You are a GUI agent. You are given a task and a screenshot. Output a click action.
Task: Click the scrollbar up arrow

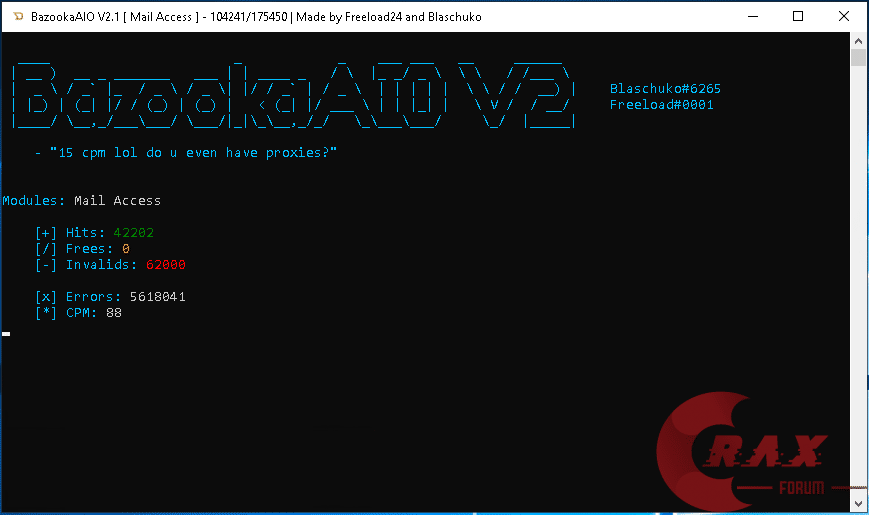coord(858,41)
